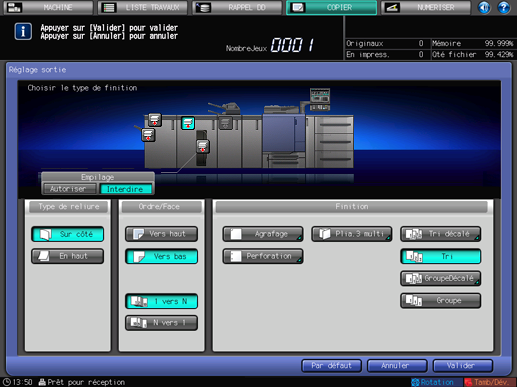Click the help question mark icon

click(x=503, y=7)
